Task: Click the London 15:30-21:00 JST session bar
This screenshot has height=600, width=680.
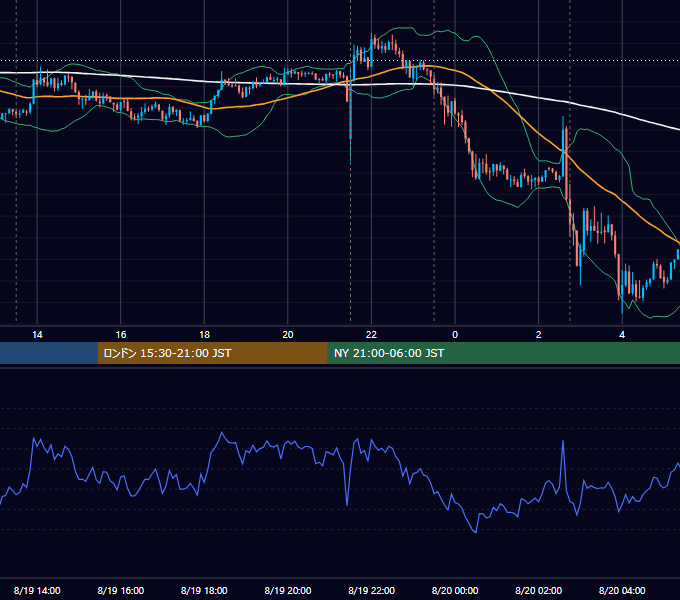Action: click(x=212, y=353)
